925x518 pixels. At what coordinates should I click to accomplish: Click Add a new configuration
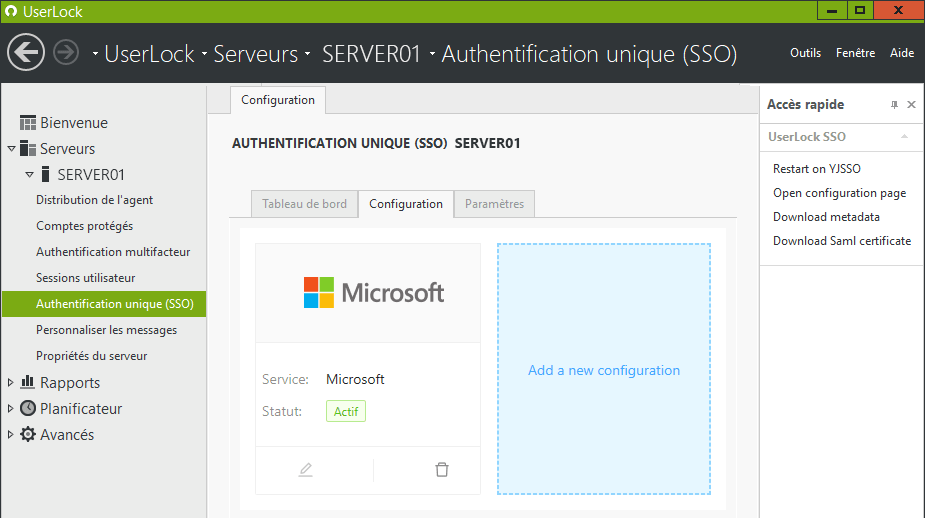coord(603,370)
